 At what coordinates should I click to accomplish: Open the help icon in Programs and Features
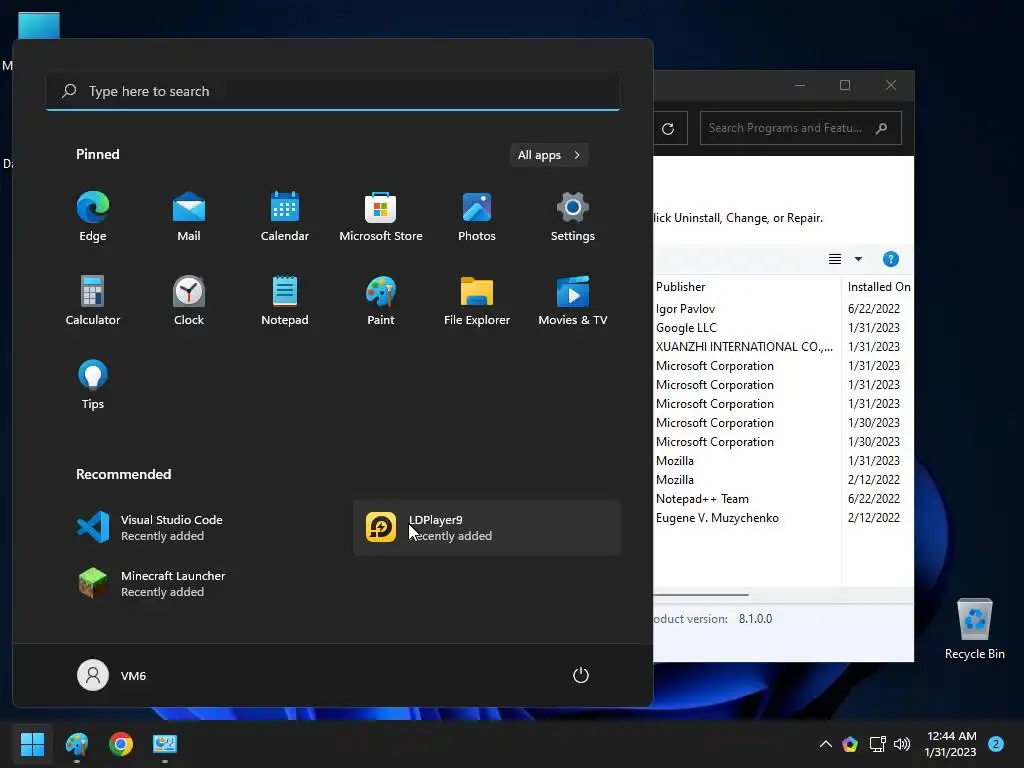(890, 259)
